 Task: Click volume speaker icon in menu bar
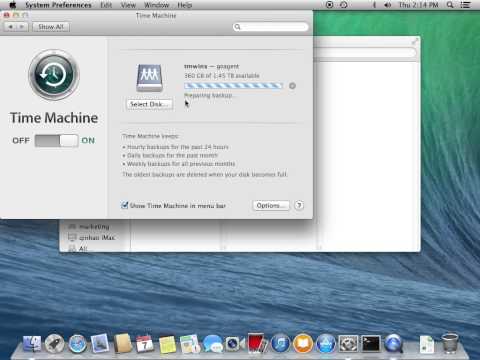tap(387, 5)
